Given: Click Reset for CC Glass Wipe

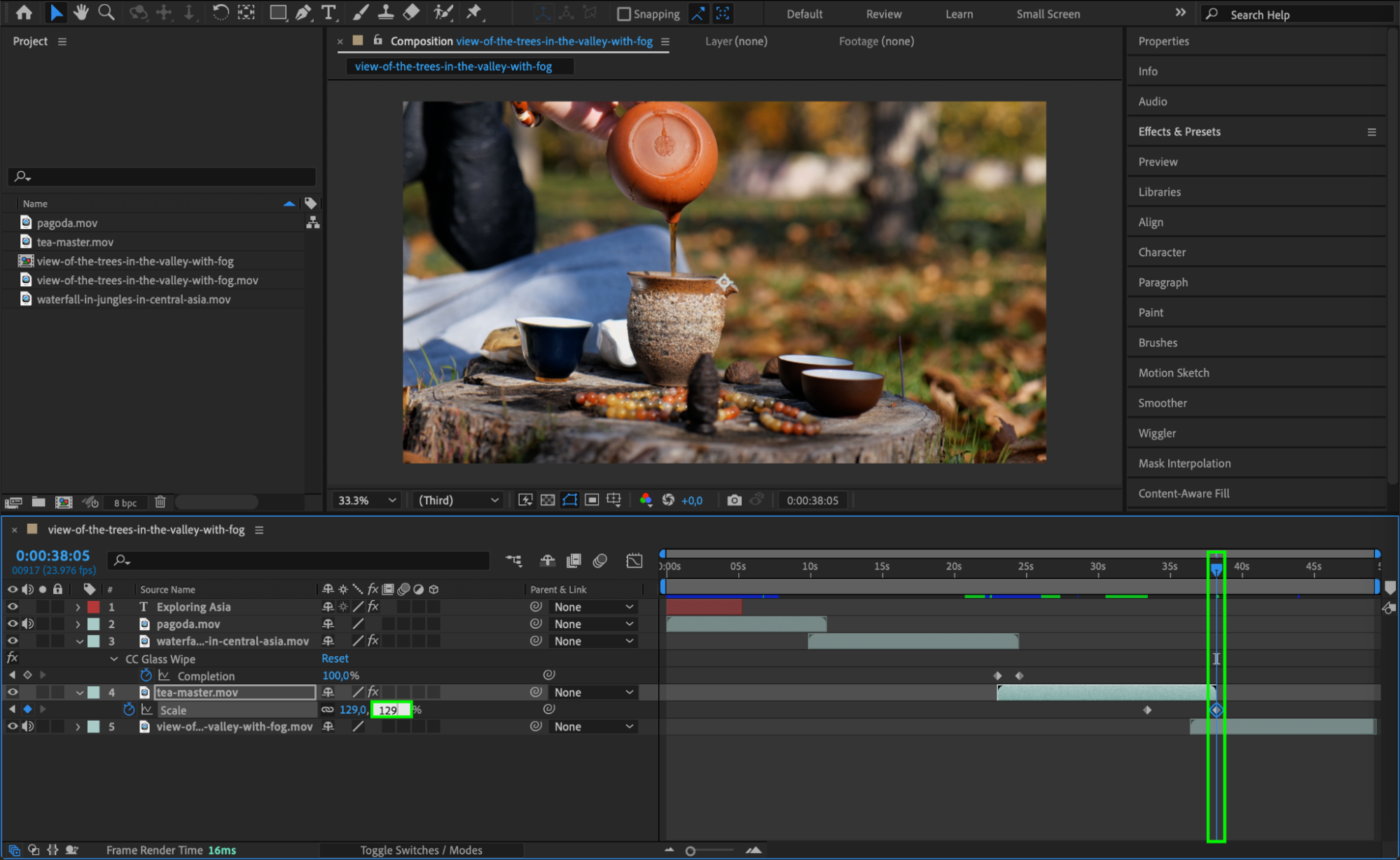Looking at the screenshot, I should [335, 658].
